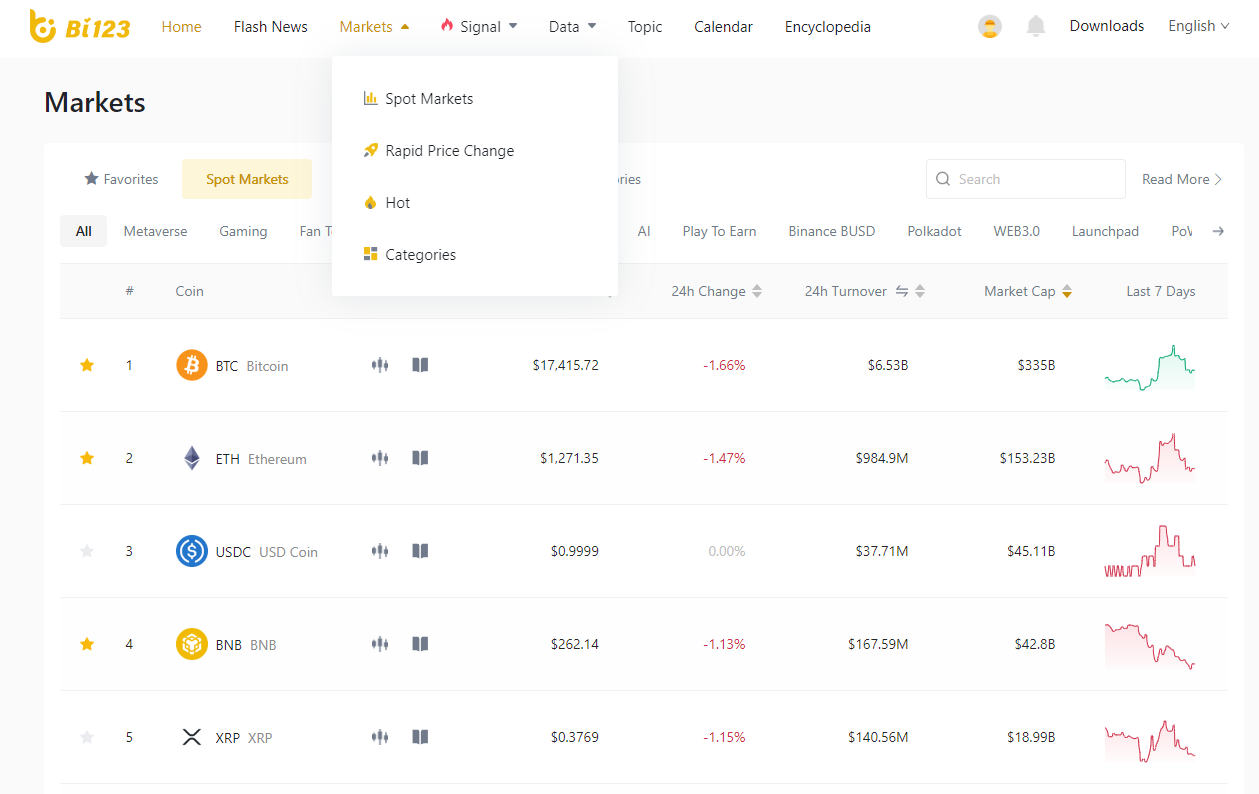Go to the Home page
This screenshot has width=1259, height=794.
[181, 27]
